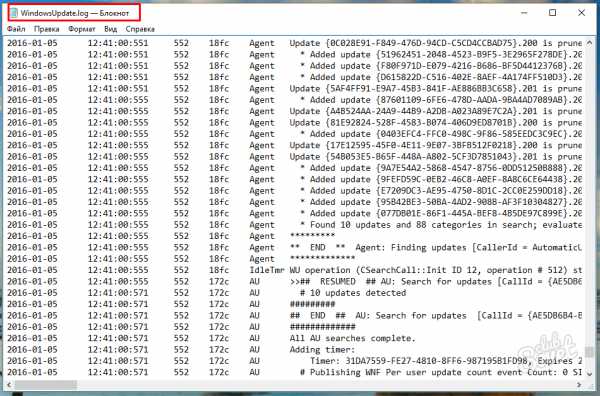The height and width of the screenshot is (396, 600).
Task: Open the Правка menu
Action: click(x=47, y=29)
